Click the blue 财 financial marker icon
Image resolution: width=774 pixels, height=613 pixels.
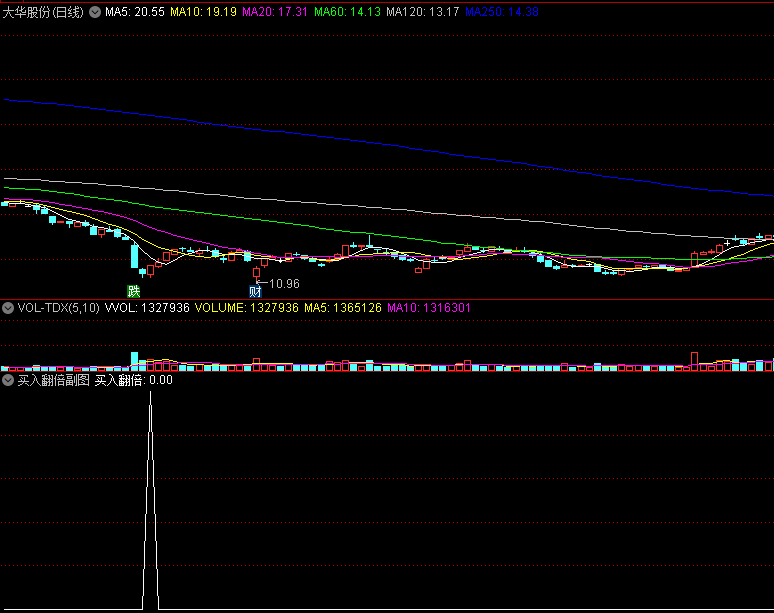coord(255,291)
